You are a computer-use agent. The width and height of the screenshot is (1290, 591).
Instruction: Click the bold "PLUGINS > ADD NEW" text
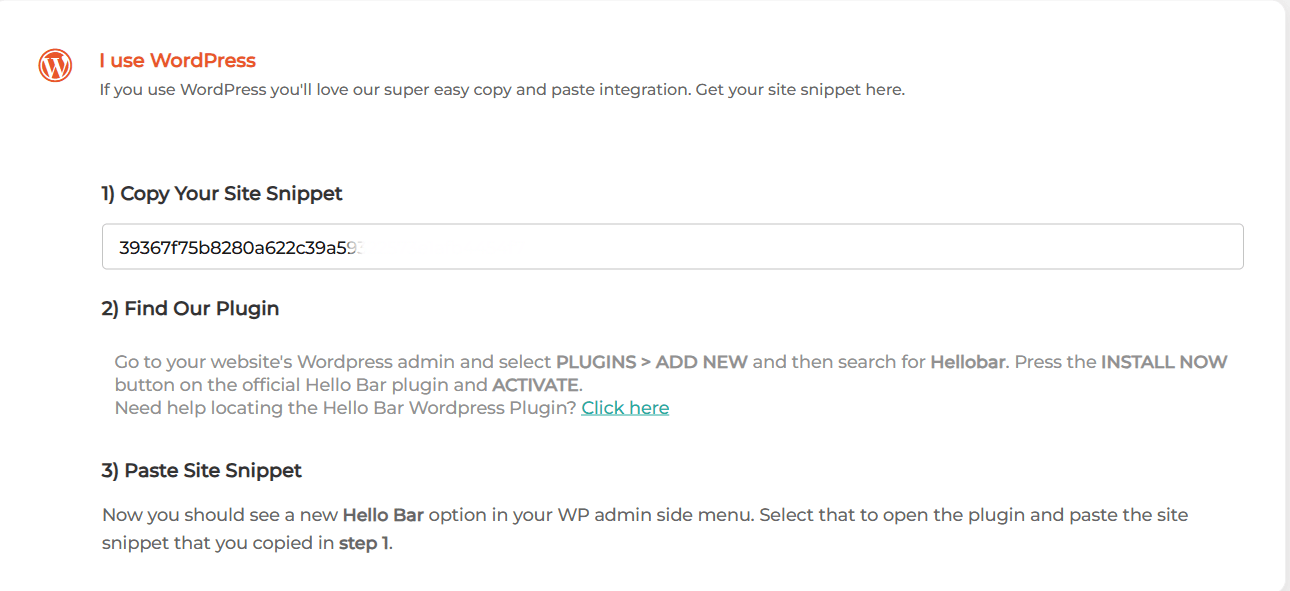coord(652,362)
